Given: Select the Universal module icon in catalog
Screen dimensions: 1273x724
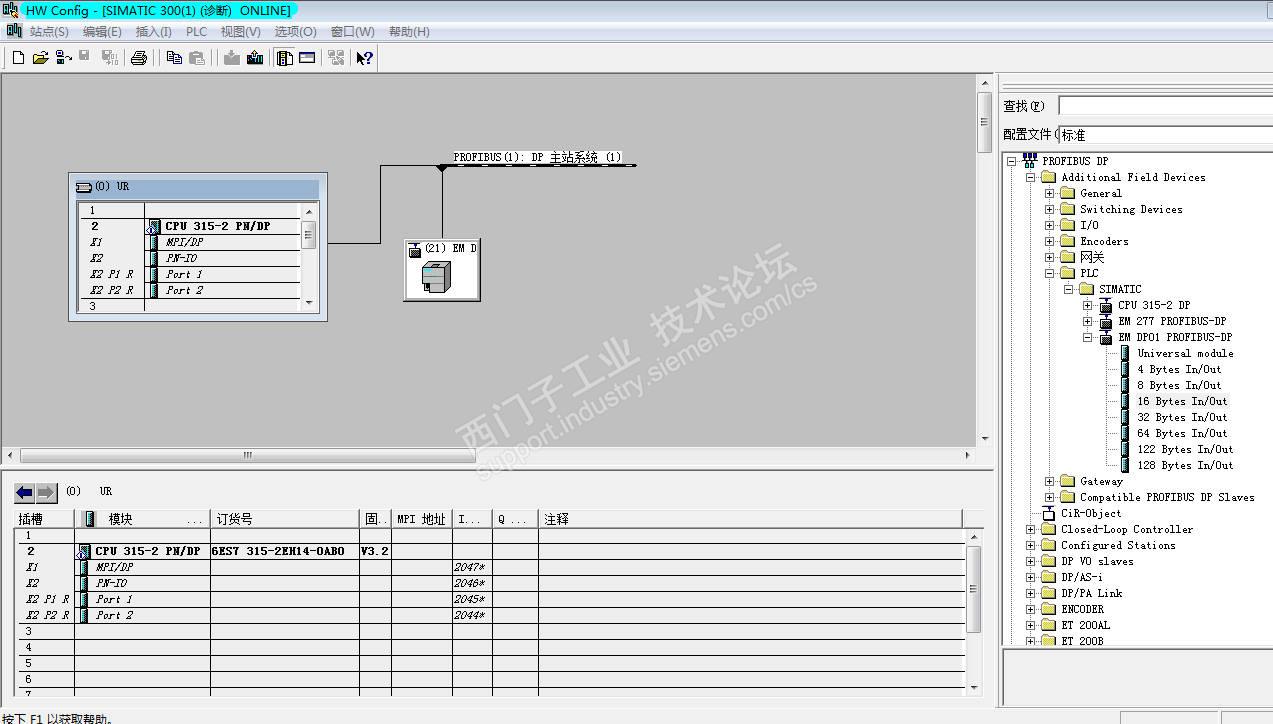Looking at the screenshot, I should point(1125,353).
